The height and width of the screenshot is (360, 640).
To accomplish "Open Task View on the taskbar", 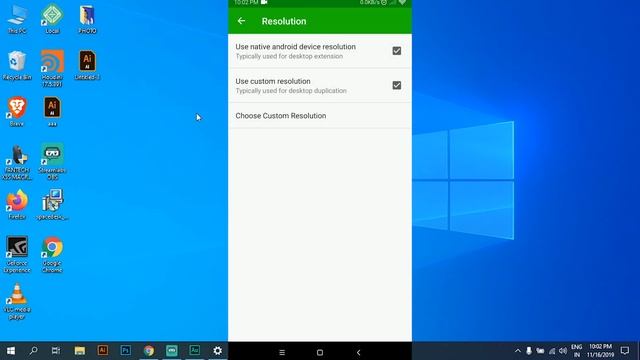I will pos(56,351).
